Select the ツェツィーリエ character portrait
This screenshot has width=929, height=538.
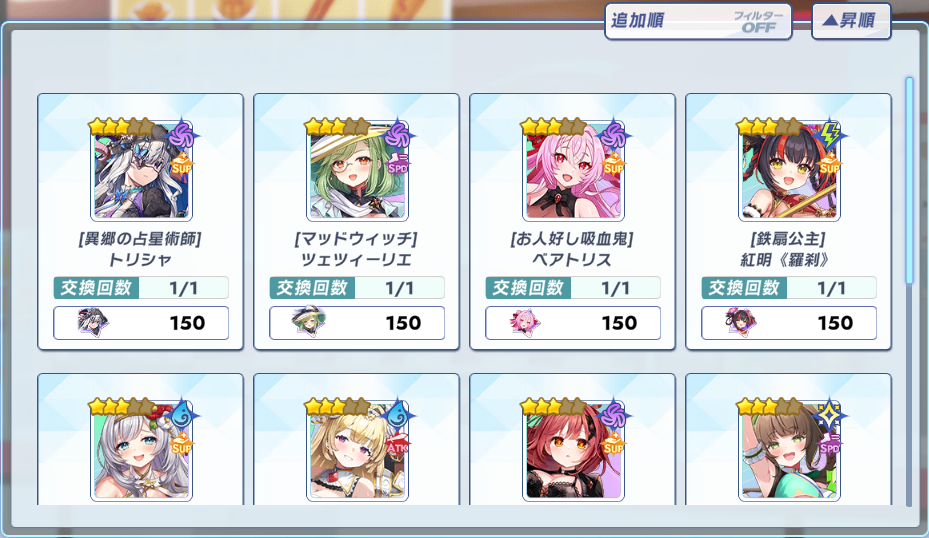(x=357, y=171)
